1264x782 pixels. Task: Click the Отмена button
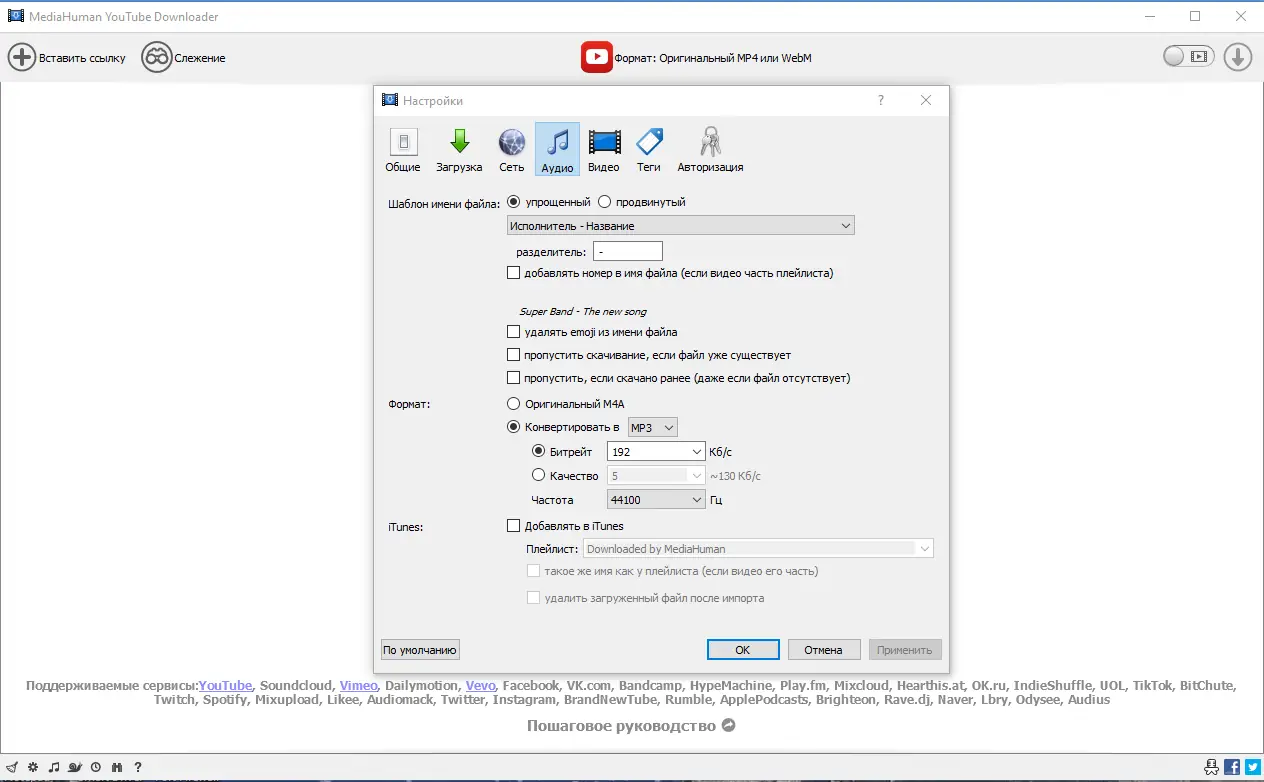click(x=823, y=650)
